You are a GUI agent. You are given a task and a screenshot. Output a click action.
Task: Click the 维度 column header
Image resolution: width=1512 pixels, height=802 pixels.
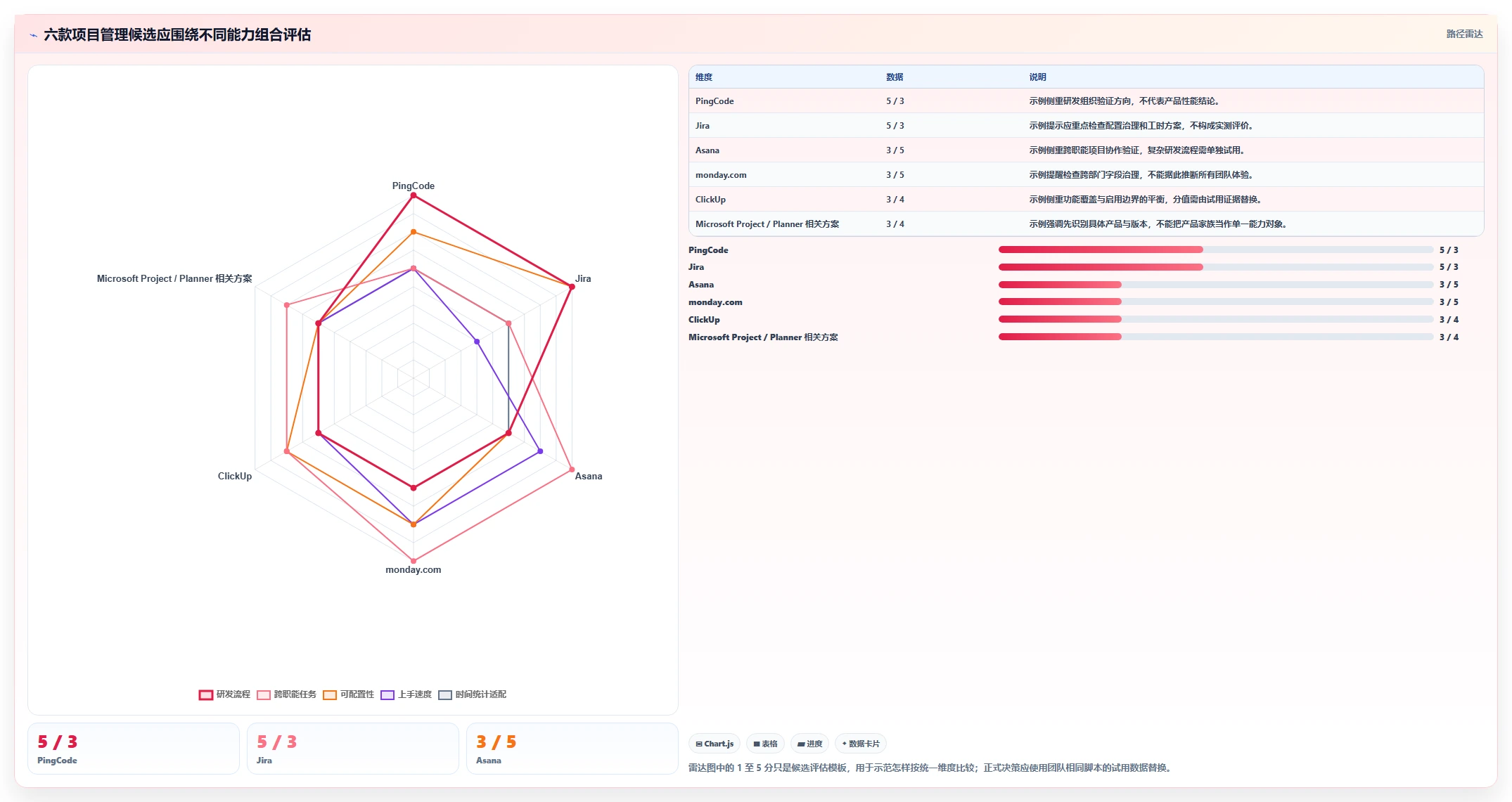click(x=704, y=77)
